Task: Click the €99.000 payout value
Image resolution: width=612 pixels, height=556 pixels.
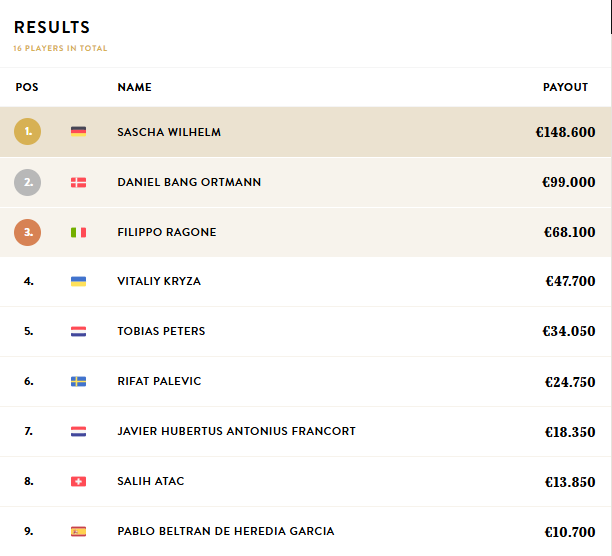Action: (x=568, y=182)
